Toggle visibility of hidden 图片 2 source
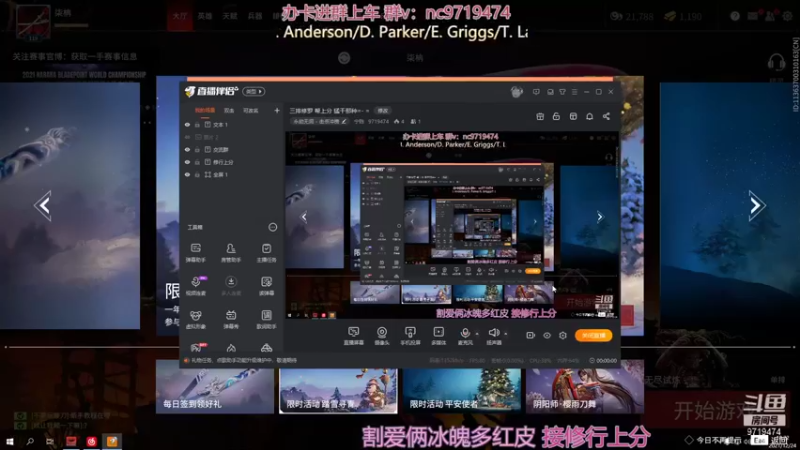Viewport: 800px width, 450px height. click(x=187, y=137)
